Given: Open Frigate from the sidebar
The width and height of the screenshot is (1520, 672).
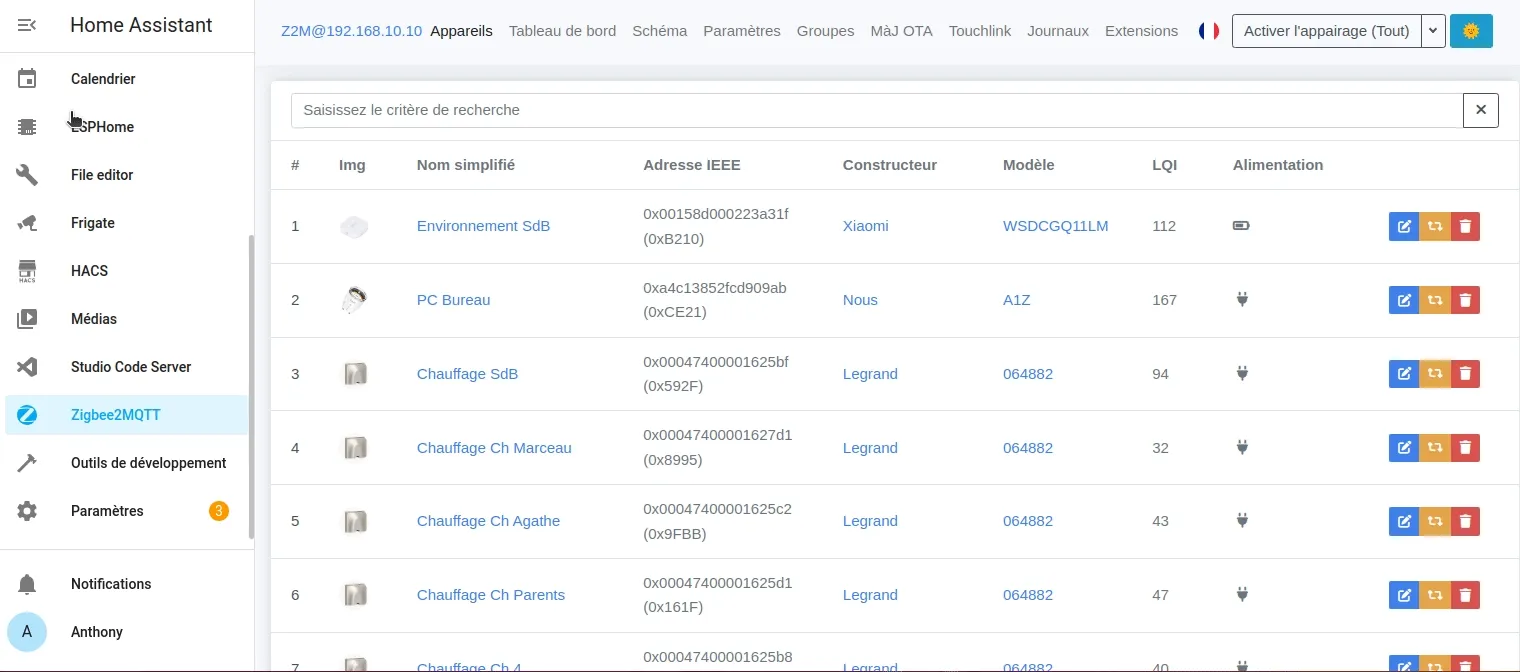Looking at the screenshot, I should pyautogui.click(x=92, y=222).
